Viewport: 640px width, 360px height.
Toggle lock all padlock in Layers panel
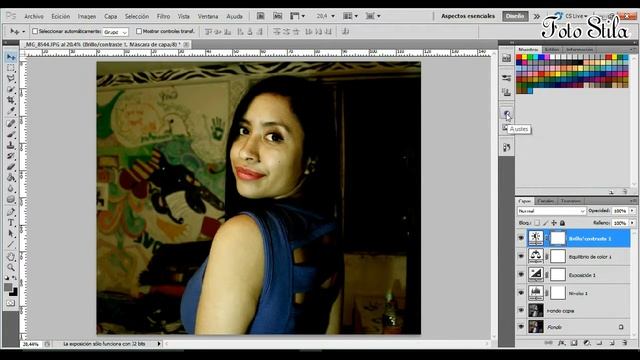point(562,223)
